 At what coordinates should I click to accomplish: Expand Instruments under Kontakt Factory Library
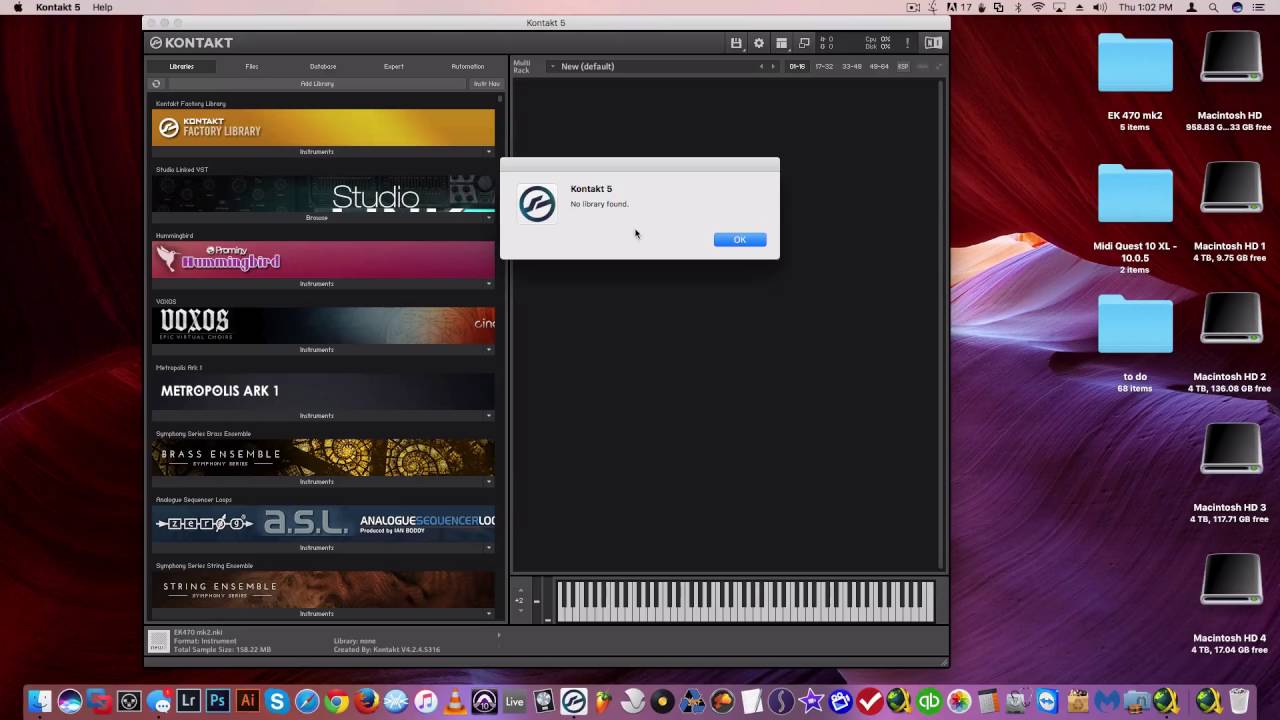(323, 151)
